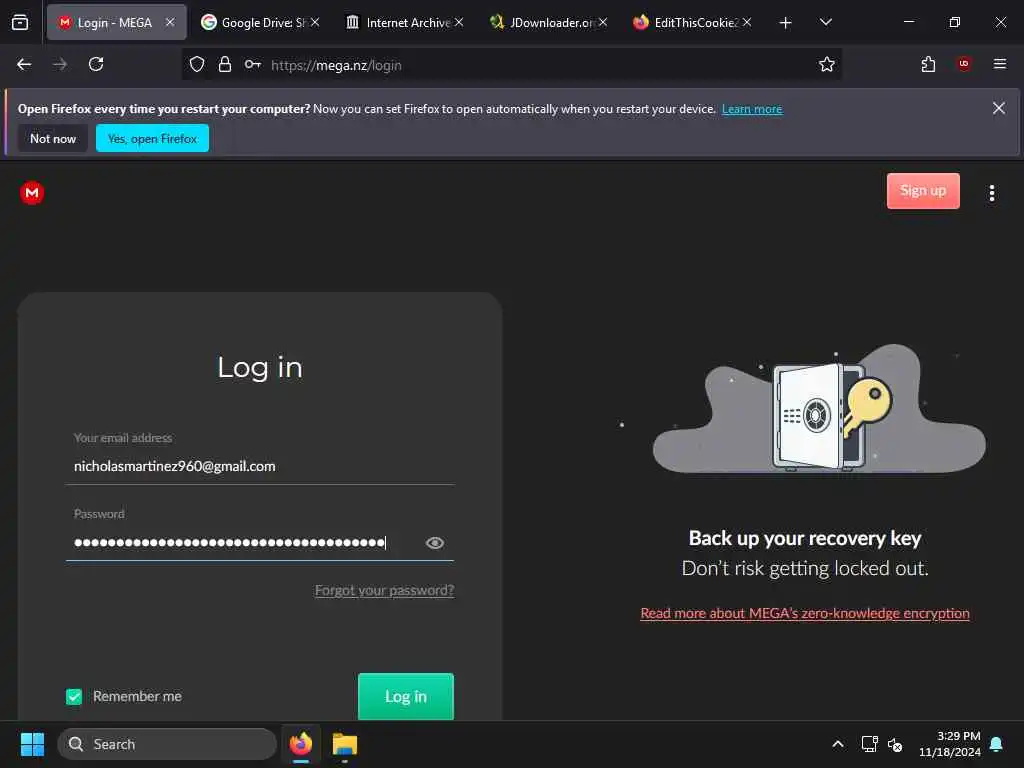Image resolution: width=1024 pixels, height=768 pixels.
Task: View site security padlock info
Action: coord(225,65)
